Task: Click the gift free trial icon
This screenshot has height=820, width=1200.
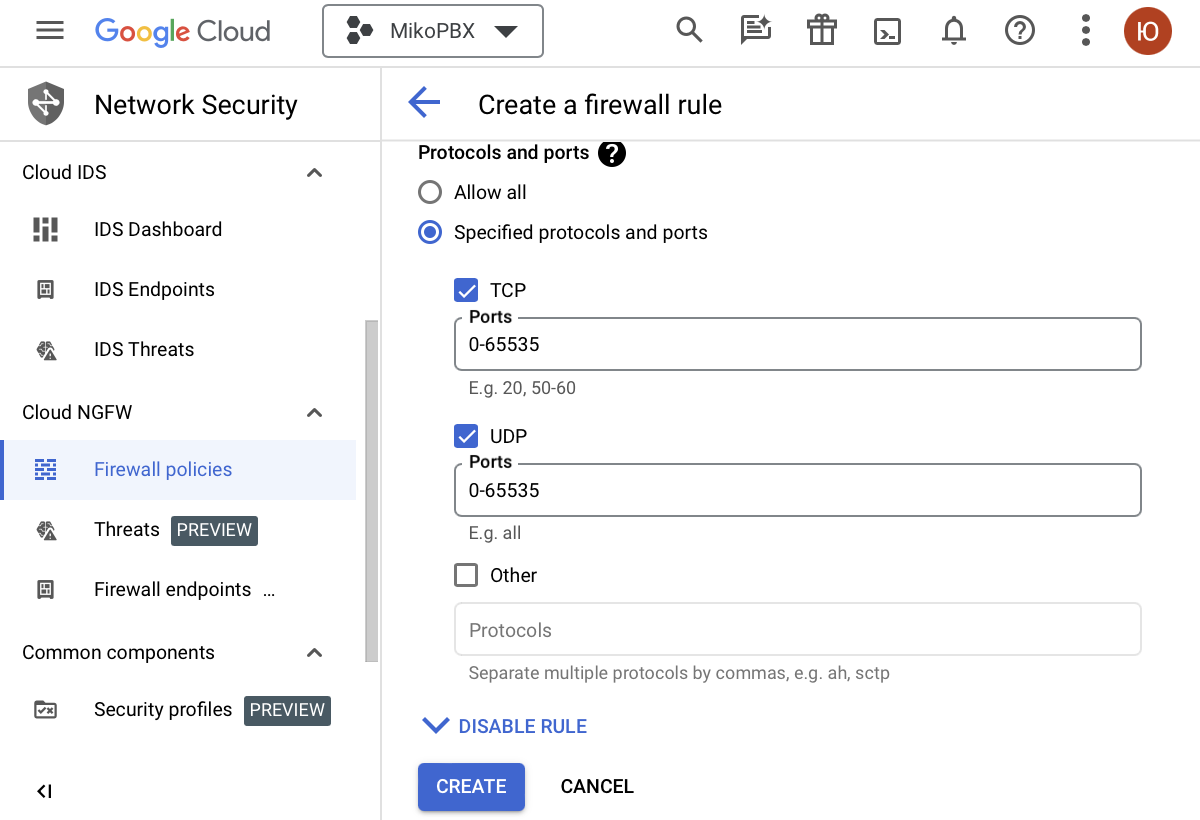Action: tap(821, 31)
